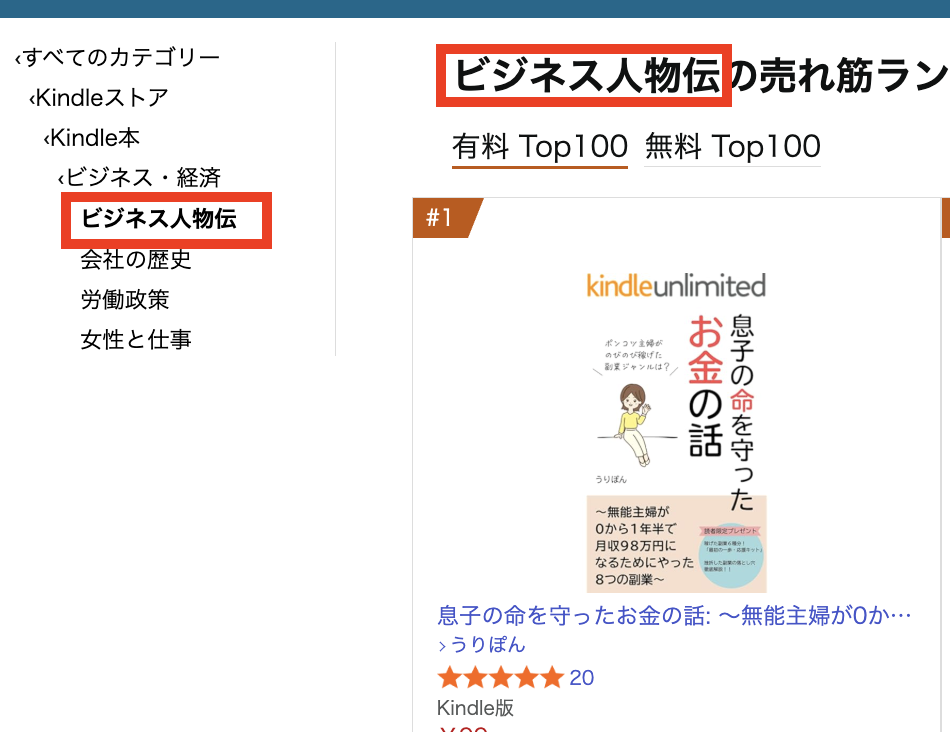Viewport: 950px width, 732px height.
Task: Click chevron before うりぽん author name
Action: click(x=442, y=646)
